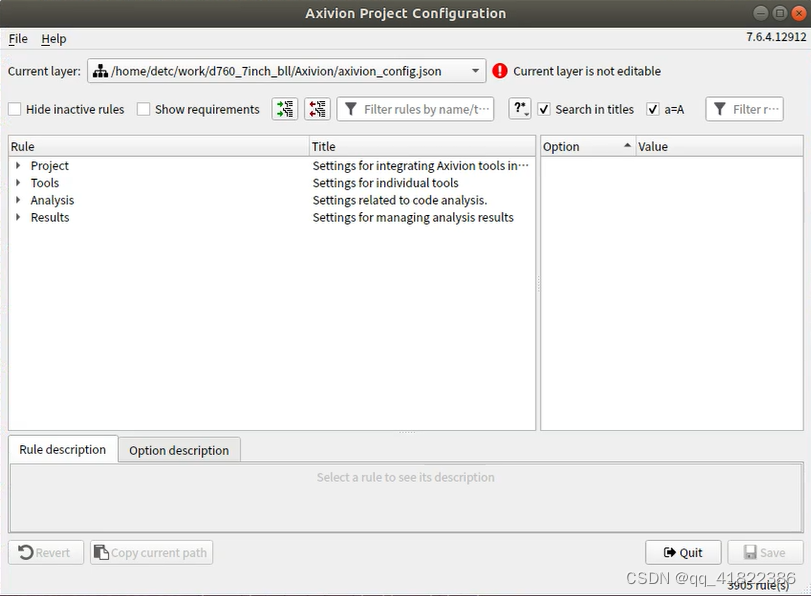Select the Project rule row
This screenshot has width=811, height=596.
coord(272,166)
